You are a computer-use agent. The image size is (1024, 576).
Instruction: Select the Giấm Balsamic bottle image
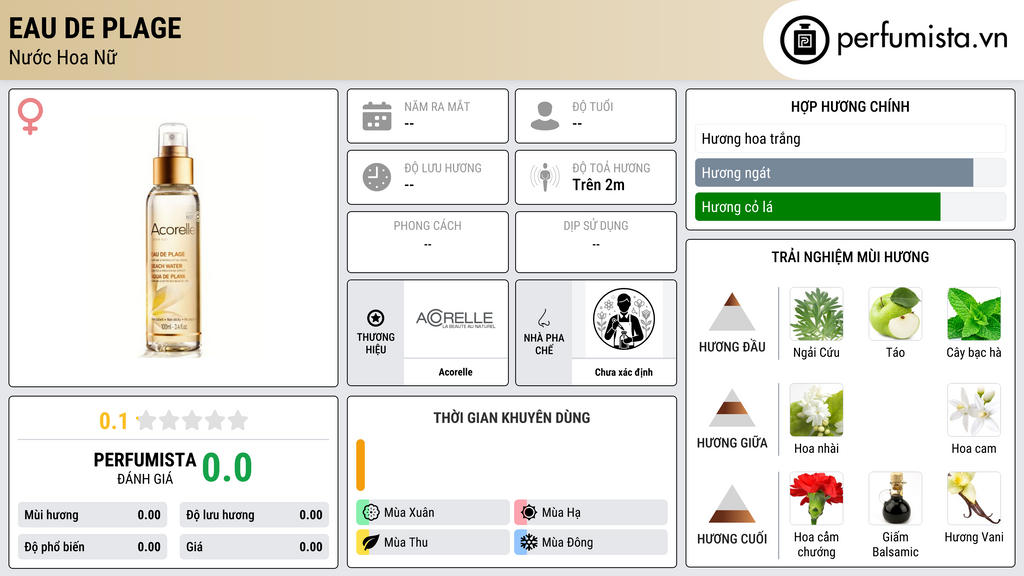tap(895, 499)
